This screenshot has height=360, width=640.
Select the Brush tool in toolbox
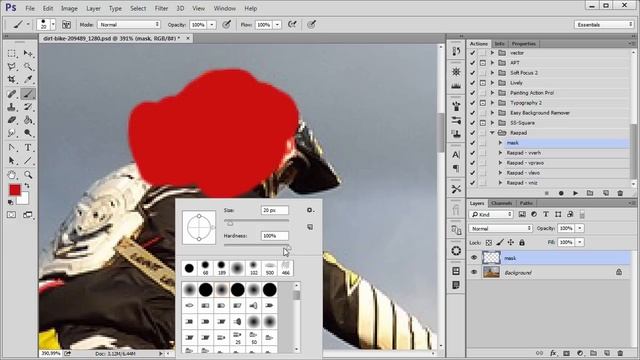coord(28,94)
